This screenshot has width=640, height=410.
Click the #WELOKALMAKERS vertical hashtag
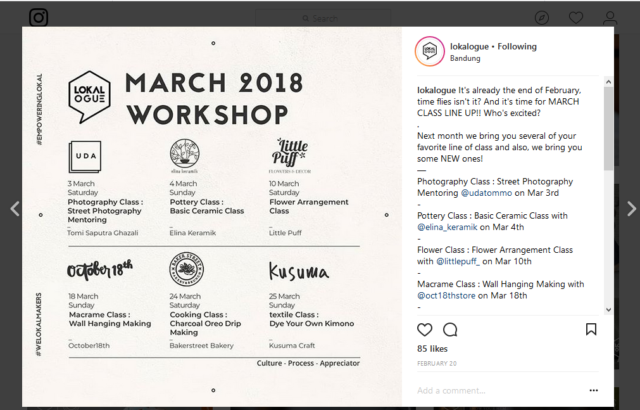(39, 324)
